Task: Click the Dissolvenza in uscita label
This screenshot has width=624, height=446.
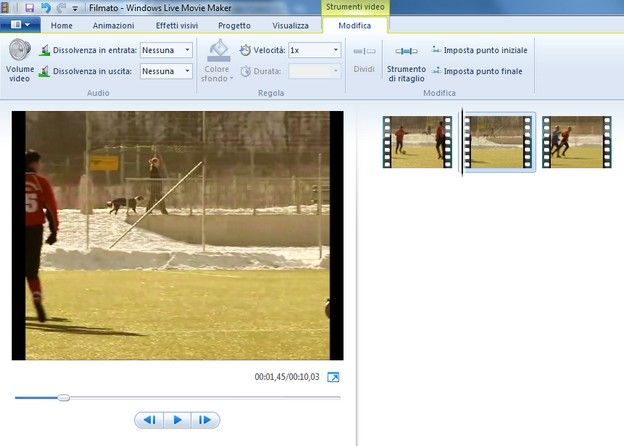Action: tap(92, 71)
